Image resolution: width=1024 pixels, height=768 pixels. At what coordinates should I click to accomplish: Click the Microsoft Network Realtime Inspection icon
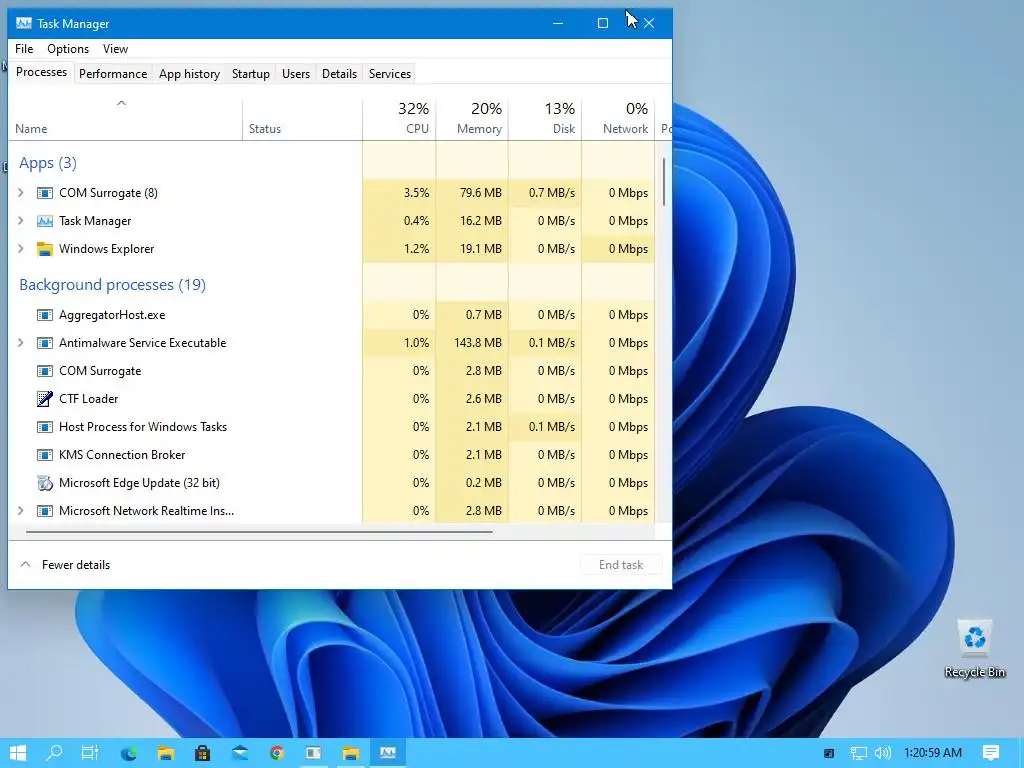pyautogui.click(x=44, y=511)
